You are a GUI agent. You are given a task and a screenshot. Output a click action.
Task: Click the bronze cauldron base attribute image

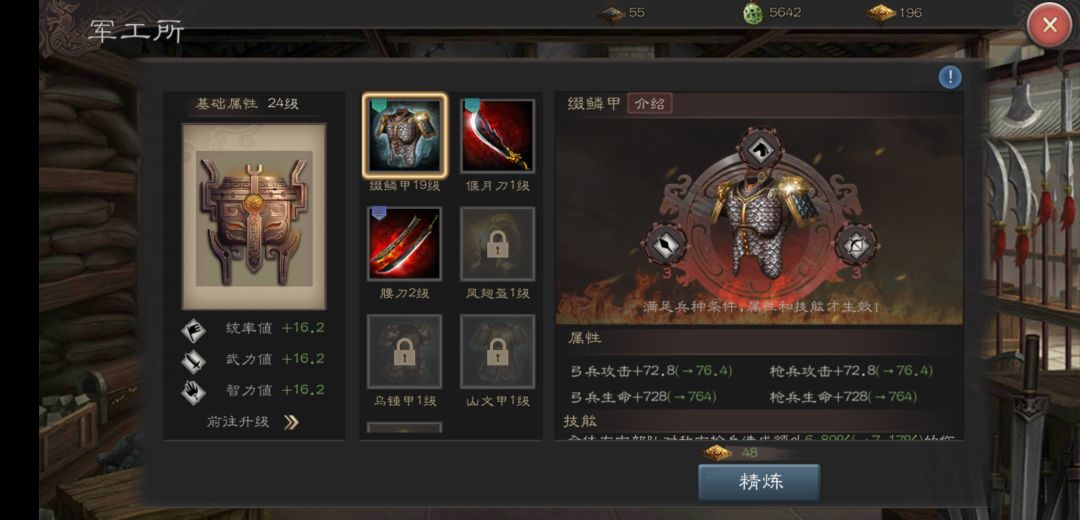point(253,217)
